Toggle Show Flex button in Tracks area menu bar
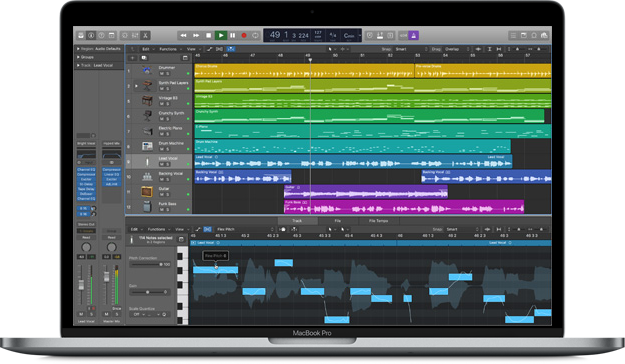The image size is (625, 364). tap(219, 49)
